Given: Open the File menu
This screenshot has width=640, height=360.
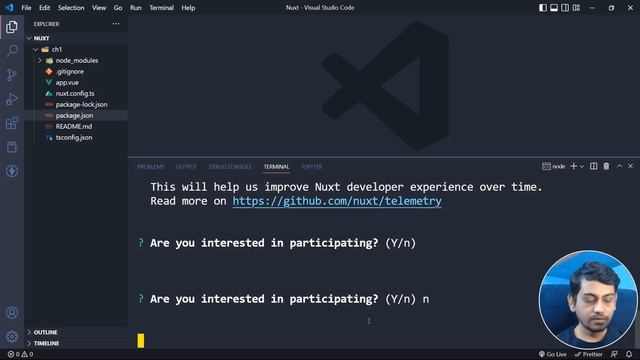Looking at the screenshot, I should [x=26, y=8].
